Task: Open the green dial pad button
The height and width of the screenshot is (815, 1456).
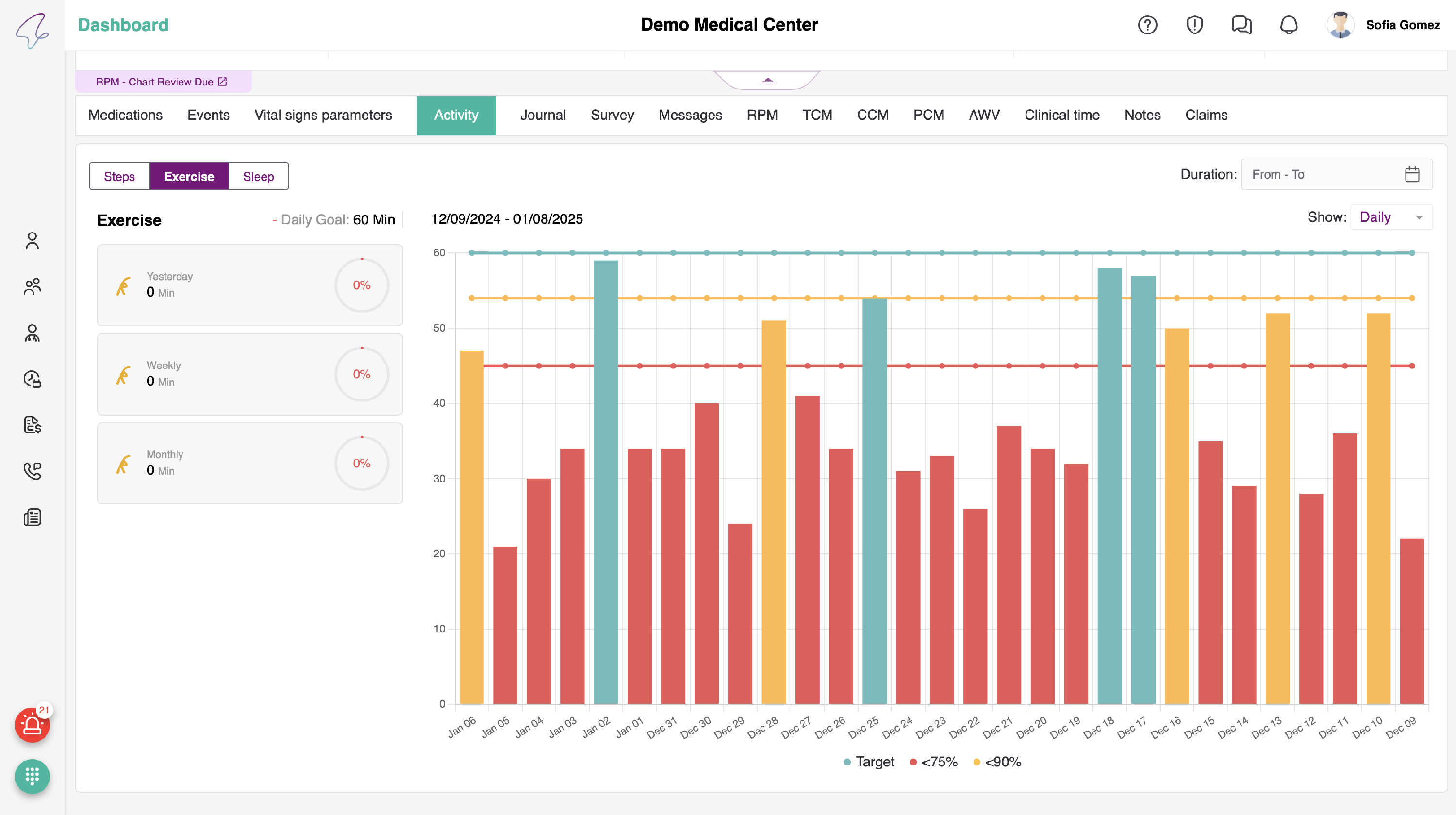Action: (x=32, y=776)
